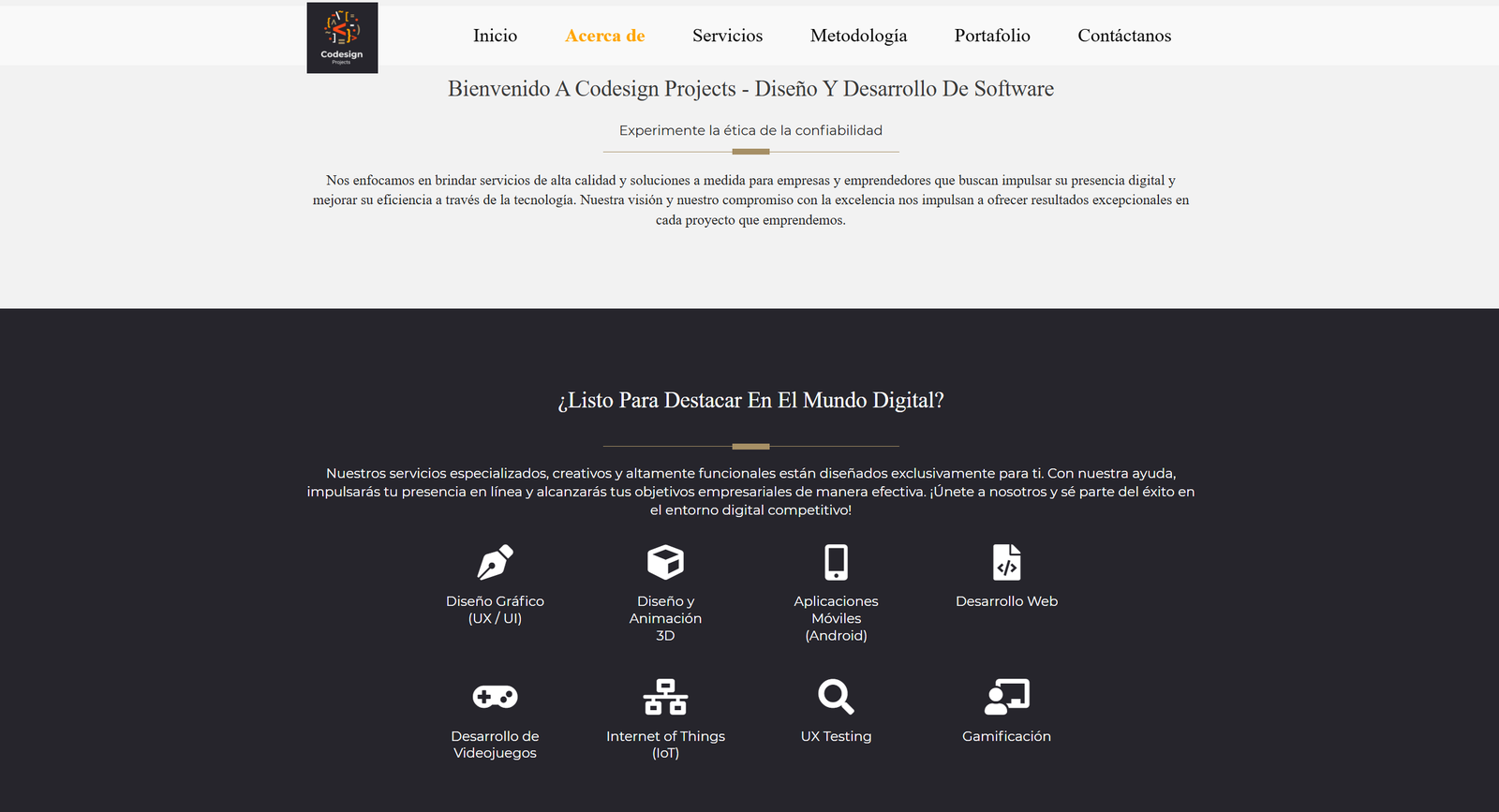
Task: Click the magnifier UX Testing icon
Action: tap(837, 697)
